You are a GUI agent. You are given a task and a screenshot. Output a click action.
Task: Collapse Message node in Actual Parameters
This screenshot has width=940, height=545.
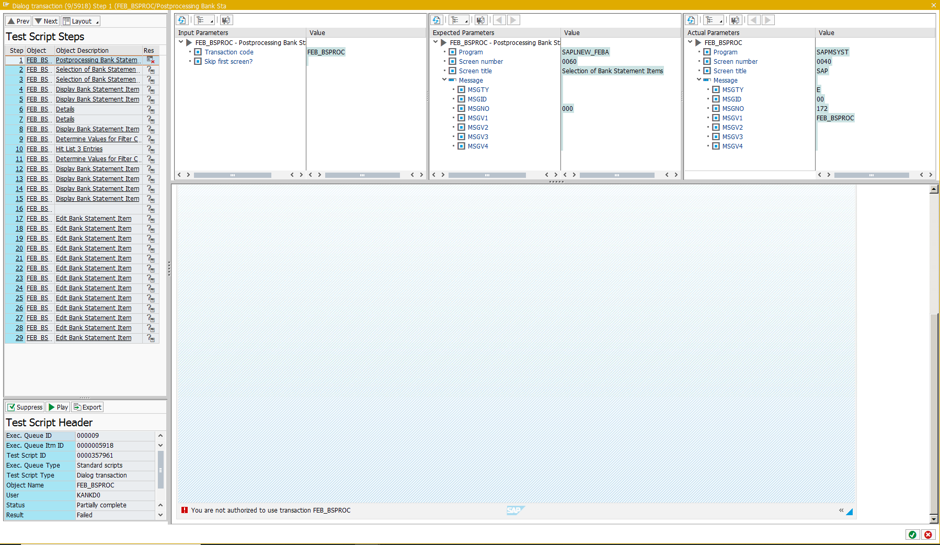pyautogui.click(x=699, y=80)
